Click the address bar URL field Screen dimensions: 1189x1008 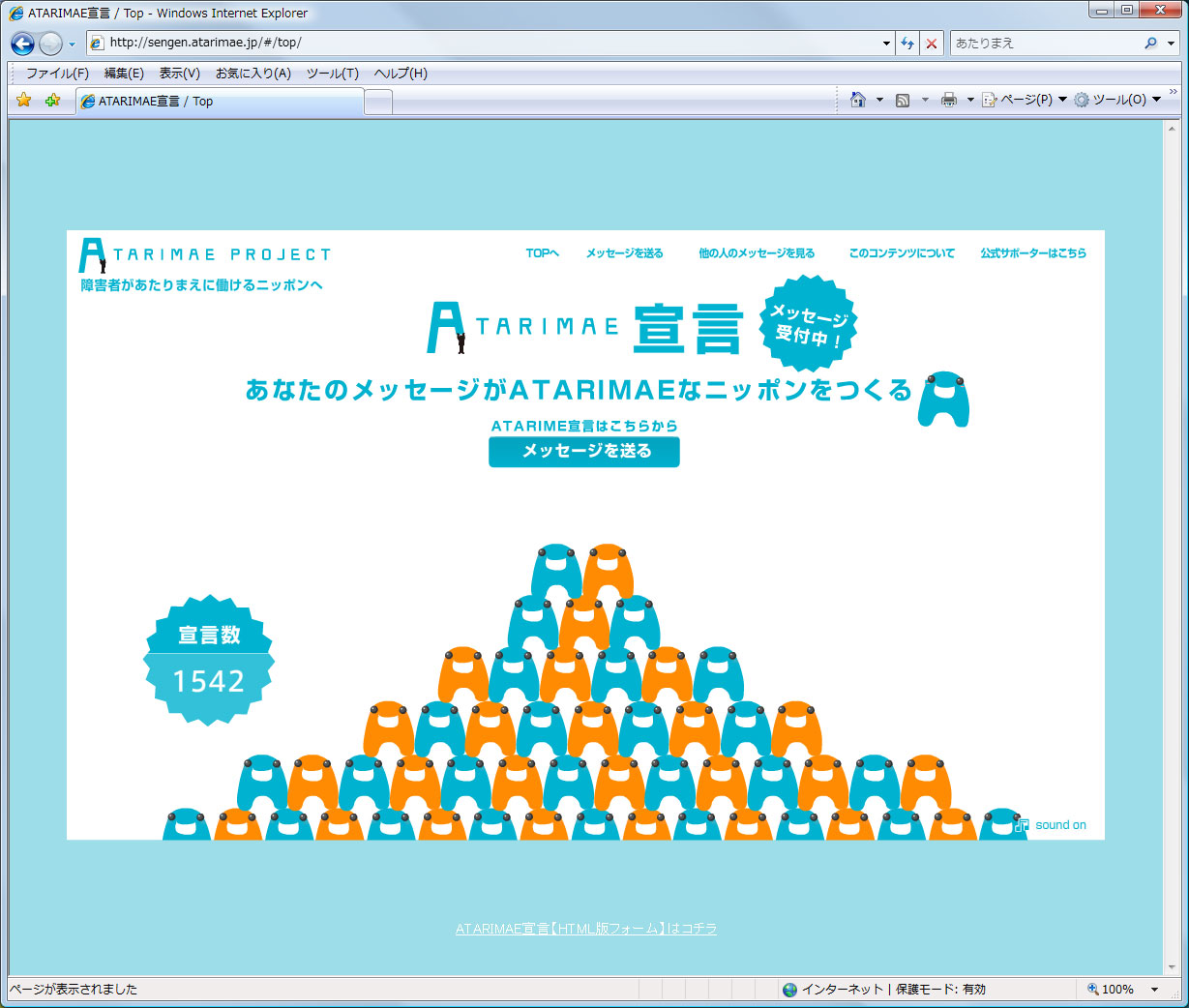pos(484,43)
